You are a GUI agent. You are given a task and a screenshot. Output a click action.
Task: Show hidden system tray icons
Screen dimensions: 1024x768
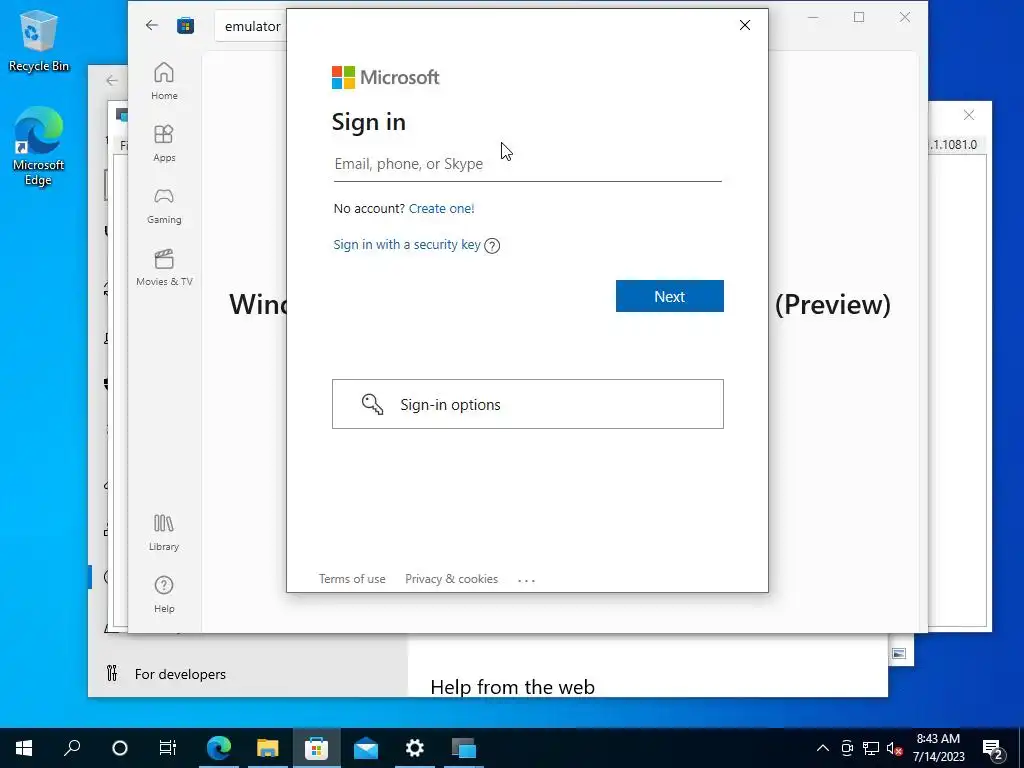tap(823, 748)
